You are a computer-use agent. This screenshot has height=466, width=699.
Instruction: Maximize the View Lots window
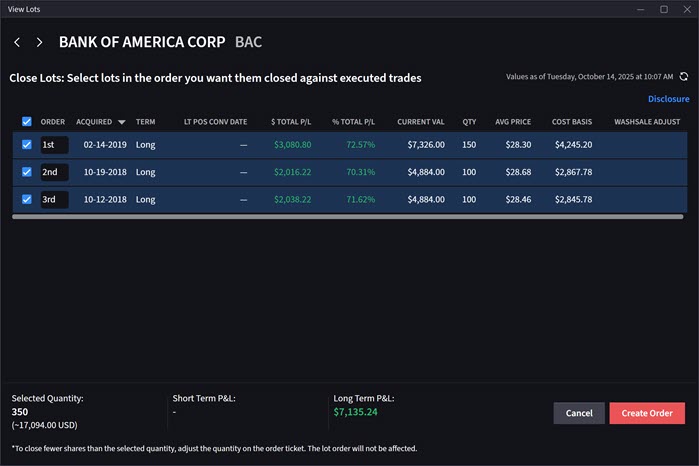click(663, 9)
